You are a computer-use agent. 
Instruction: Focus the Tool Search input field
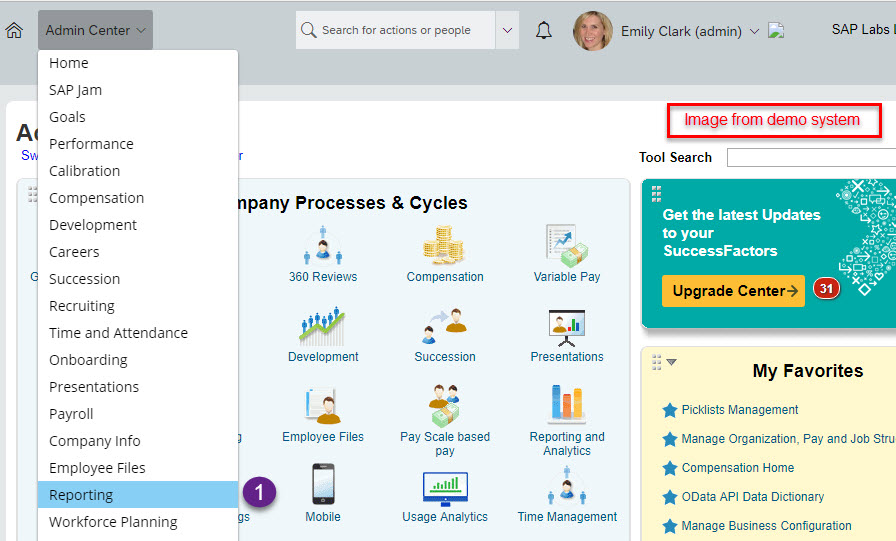pos(811,158)
